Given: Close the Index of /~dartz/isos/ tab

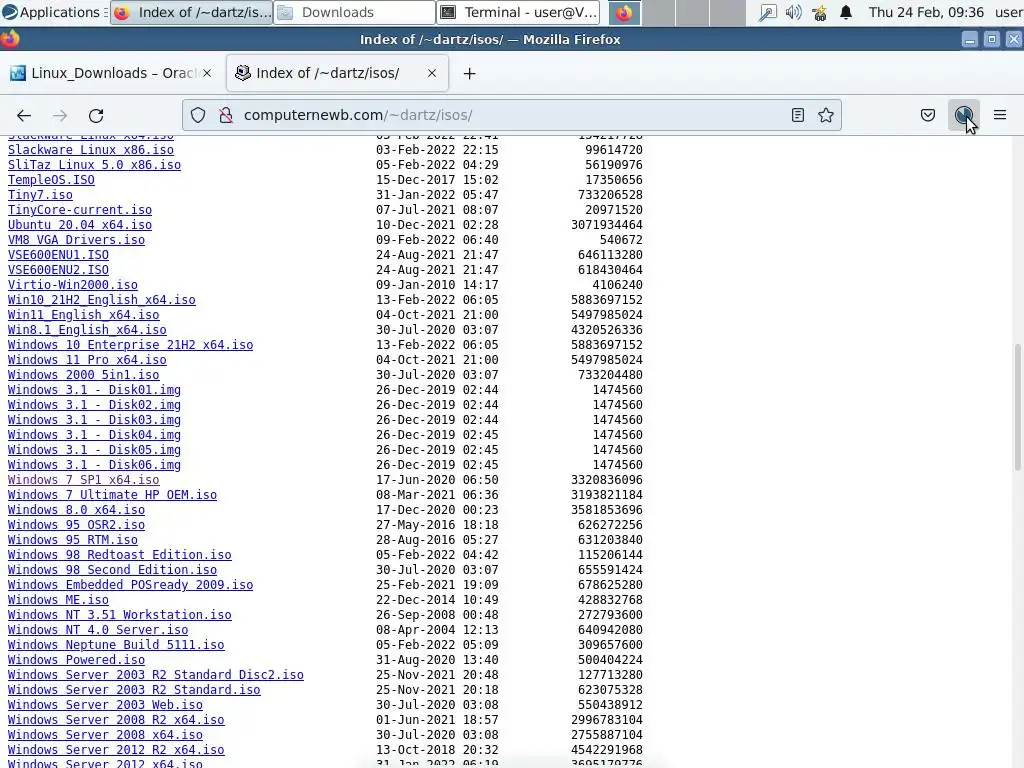Looking at the screenshot, I should 432,73.
